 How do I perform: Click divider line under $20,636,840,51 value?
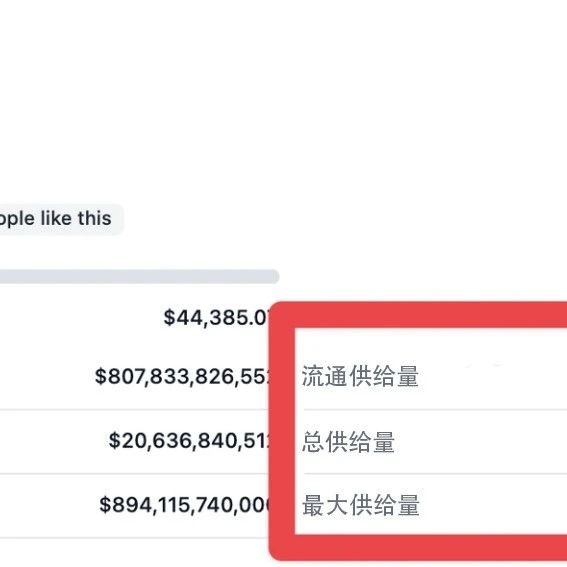(x=135, y=473)
